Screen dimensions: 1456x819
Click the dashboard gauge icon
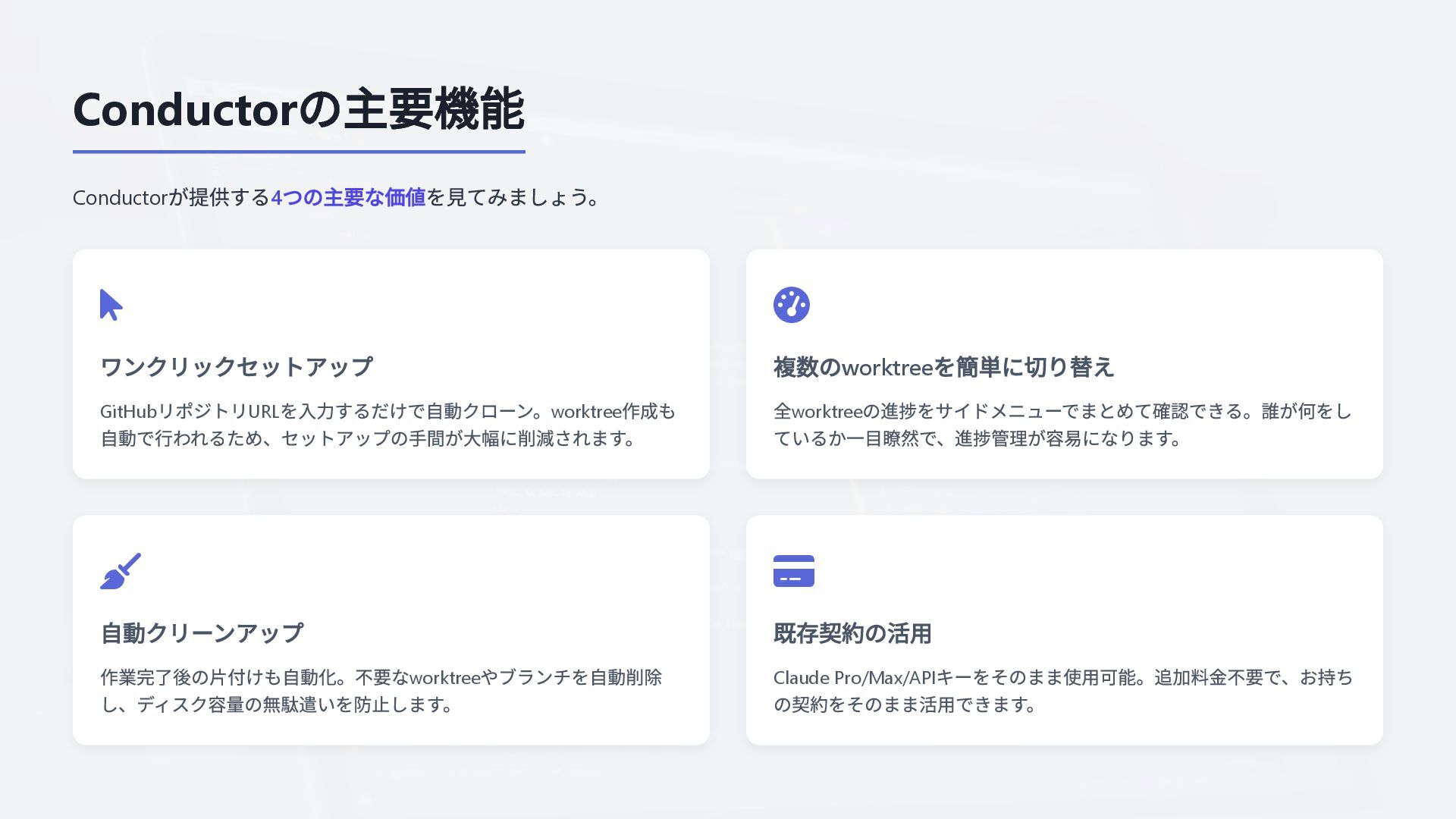791,305
